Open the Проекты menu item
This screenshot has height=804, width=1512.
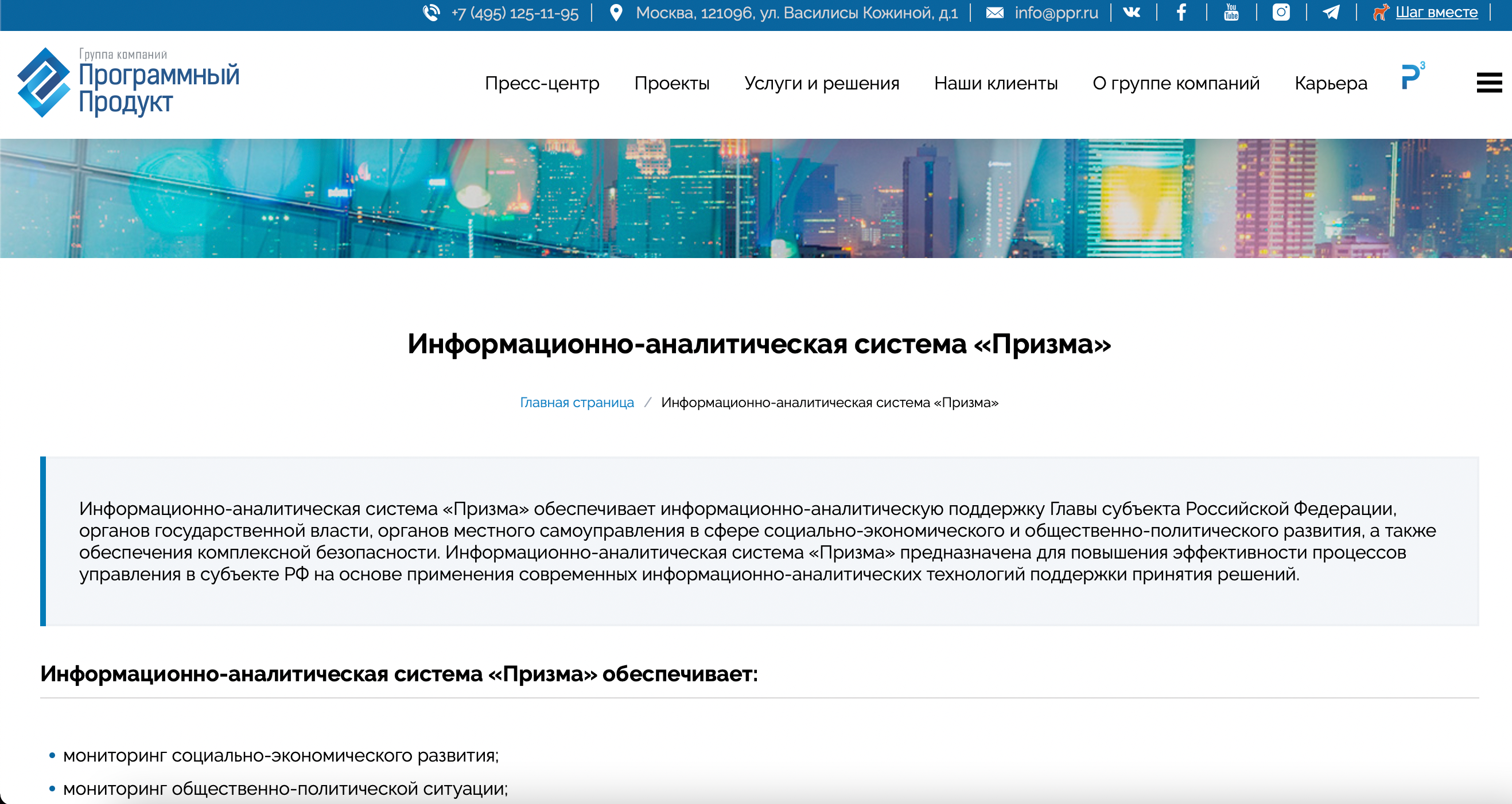[x=671, y=83]
